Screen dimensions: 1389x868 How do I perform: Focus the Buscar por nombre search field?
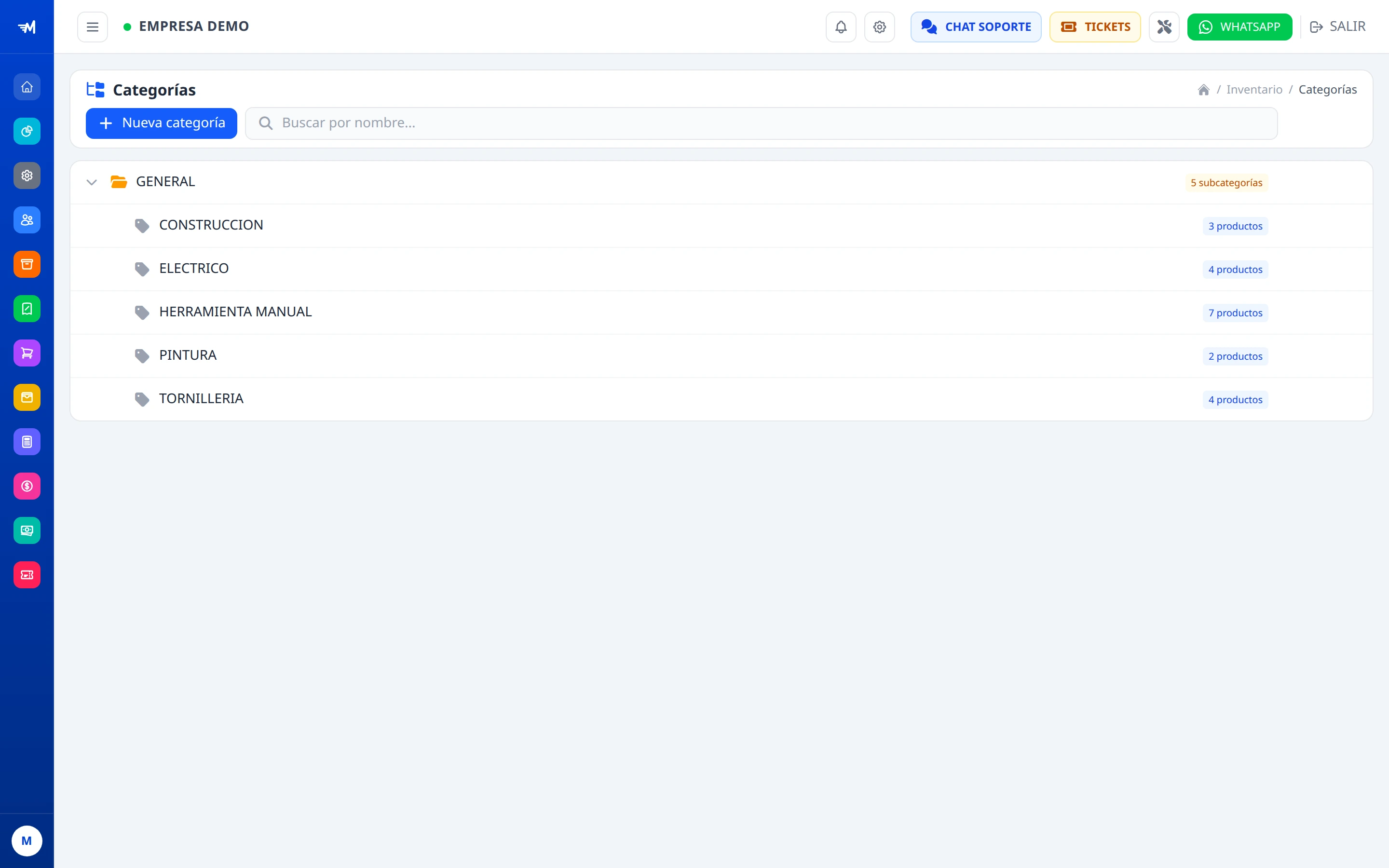[x=761, y=123]
